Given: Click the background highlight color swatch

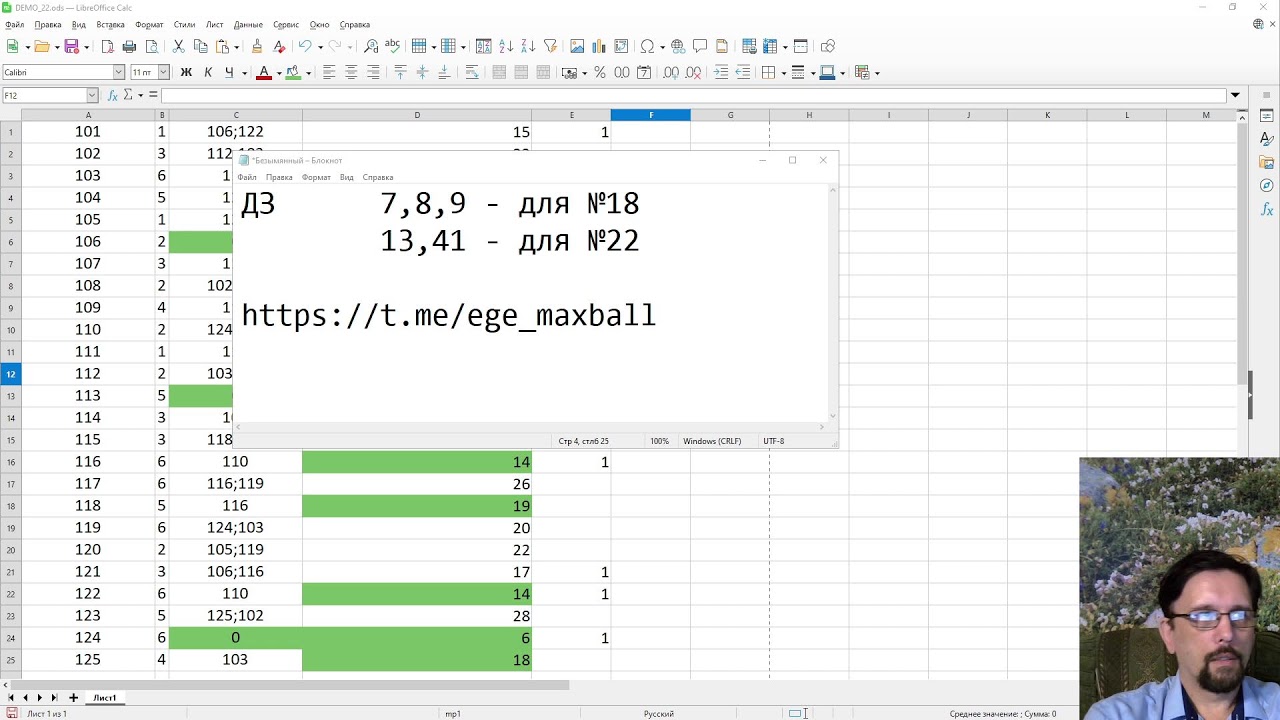Looking at the screenshot, I should pyautogui.click(x=293, y=72).
